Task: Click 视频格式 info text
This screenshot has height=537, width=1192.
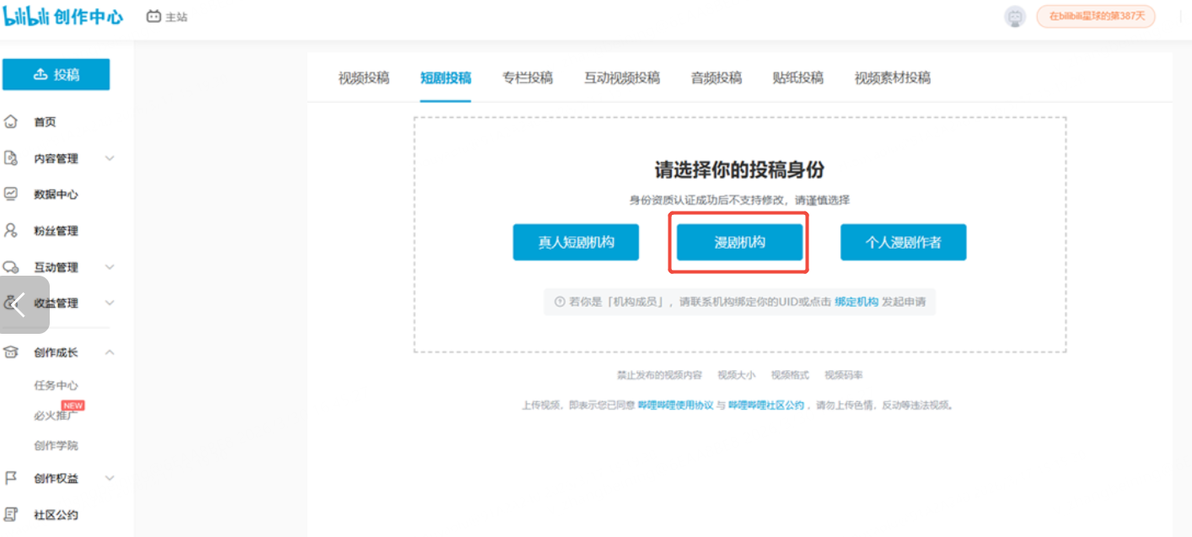Action: pos(790,376)
